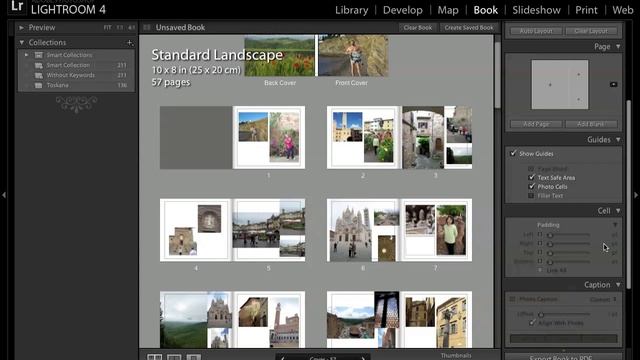Image resolution: width=640 pixels, height=360 pixels.
Task: Toggle the Photo Cells checkbox
Action: tap(531, 187)
